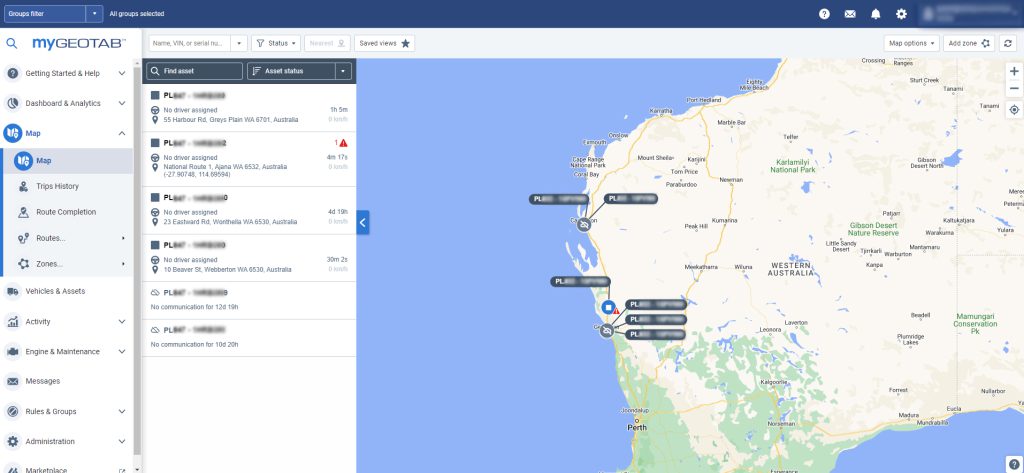Expand the Dashboard & Analytics section
Screen dimensions: 1024x473
click(x=121, y=103)
